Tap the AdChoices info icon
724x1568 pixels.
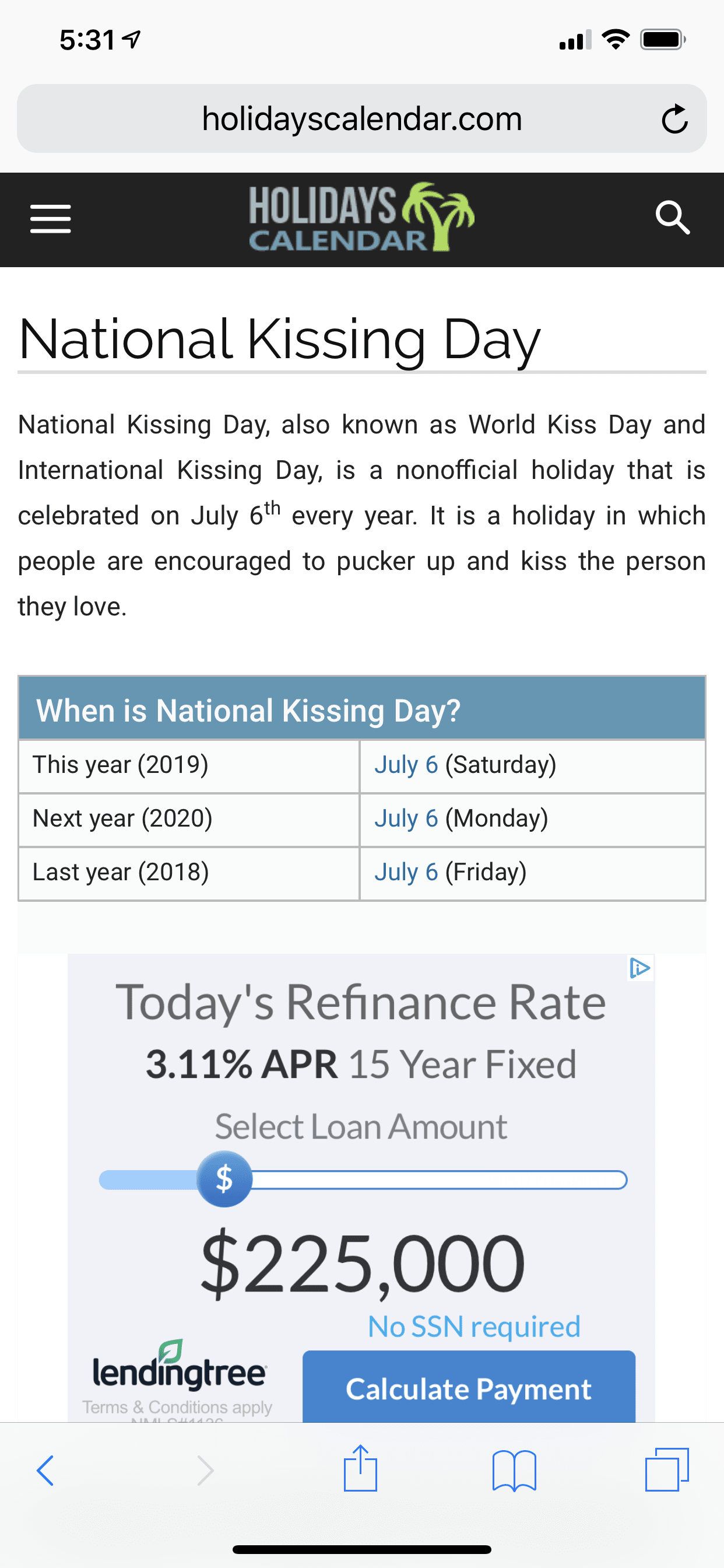pos(640,968)
